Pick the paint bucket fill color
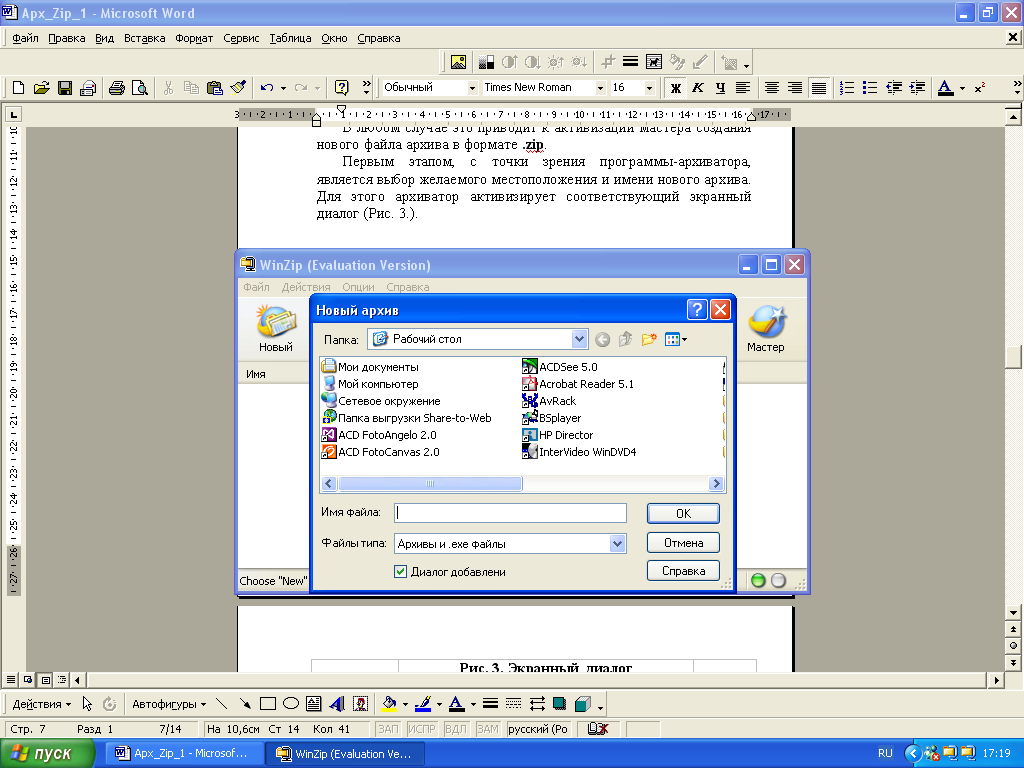Image resolution: width=1024 pixels, height=768 pixels. (389, 703)
